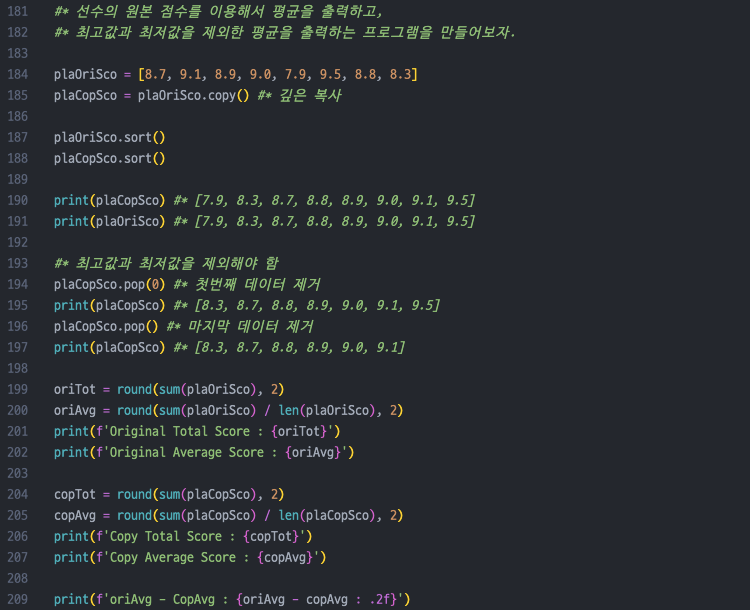The height and width of the screenshot is (610, 750).
Task: Click line number 184 in the gutter
Action: 18,74
